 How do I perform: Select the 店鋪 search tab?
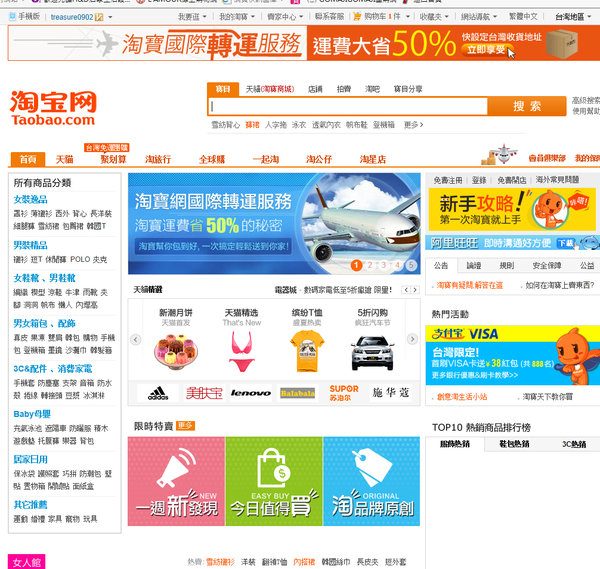pos(315,89)
